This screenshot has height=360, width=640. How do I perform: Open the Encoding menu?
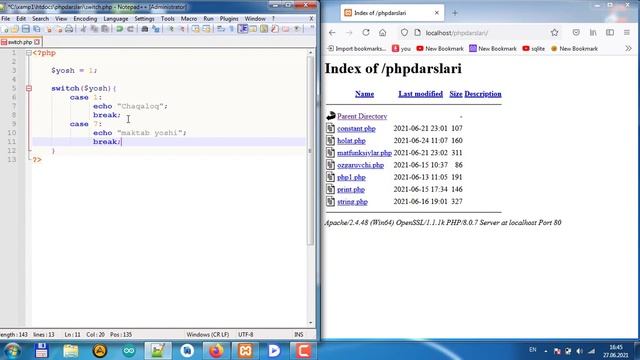(85, 19)
